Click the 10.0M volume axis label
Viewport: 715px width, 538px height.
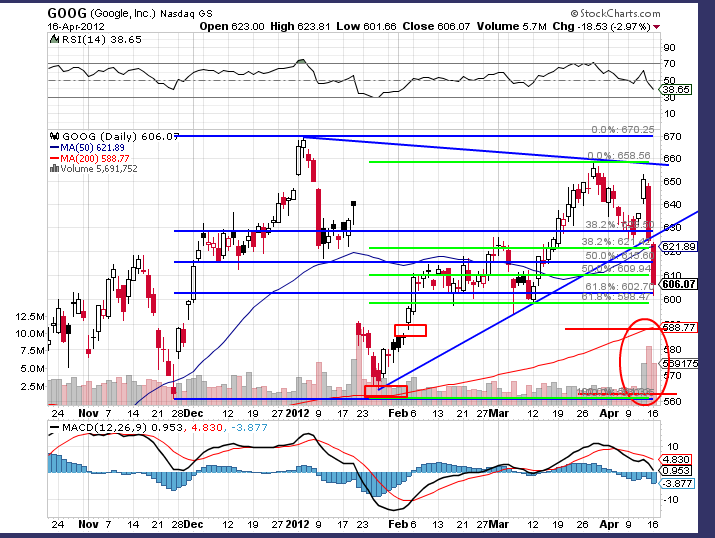(x=30, y=333)
